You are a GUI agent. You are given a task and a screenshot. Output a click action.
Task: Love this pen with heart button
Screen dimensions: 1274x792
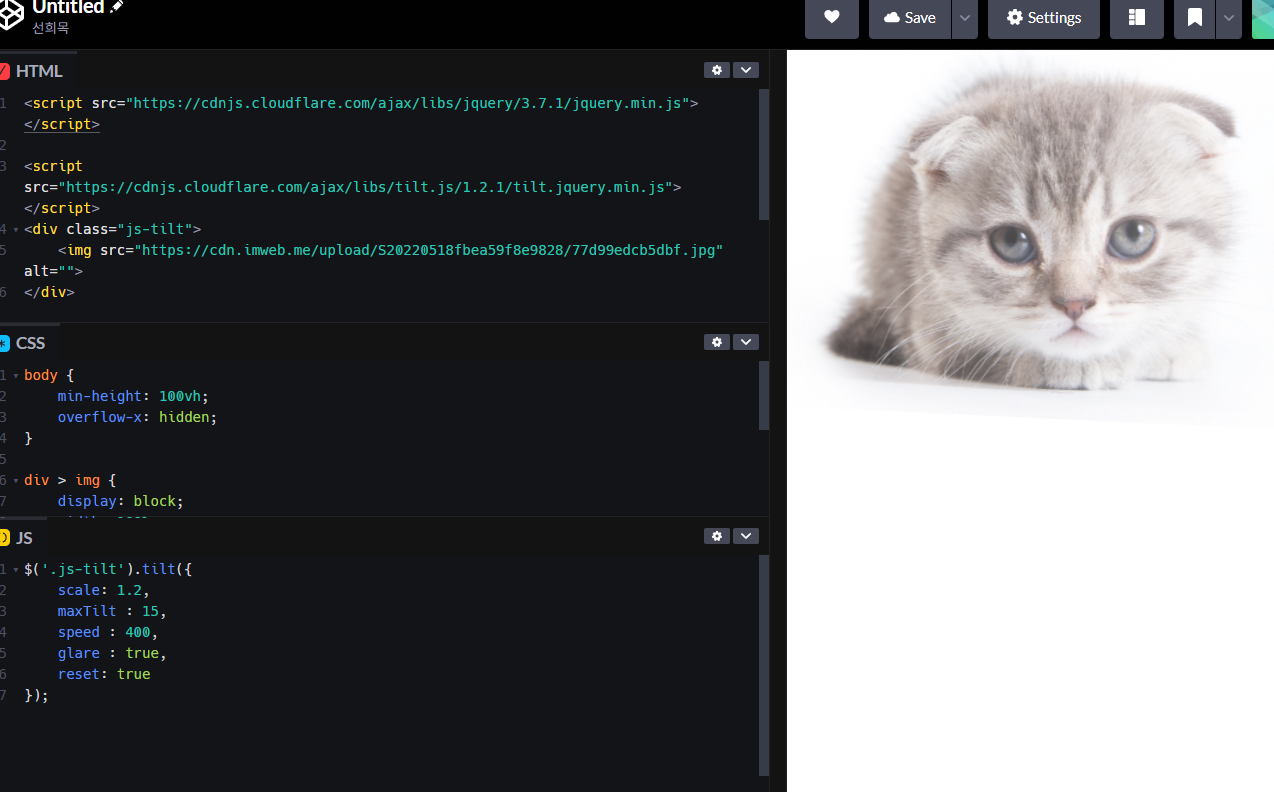832,17
